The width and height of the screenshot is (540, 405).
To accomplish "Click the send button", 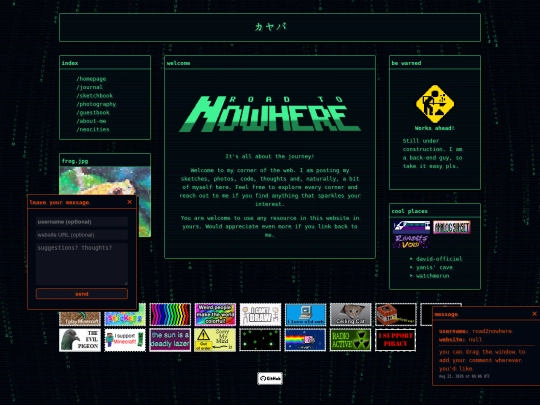I will point(82,294).
